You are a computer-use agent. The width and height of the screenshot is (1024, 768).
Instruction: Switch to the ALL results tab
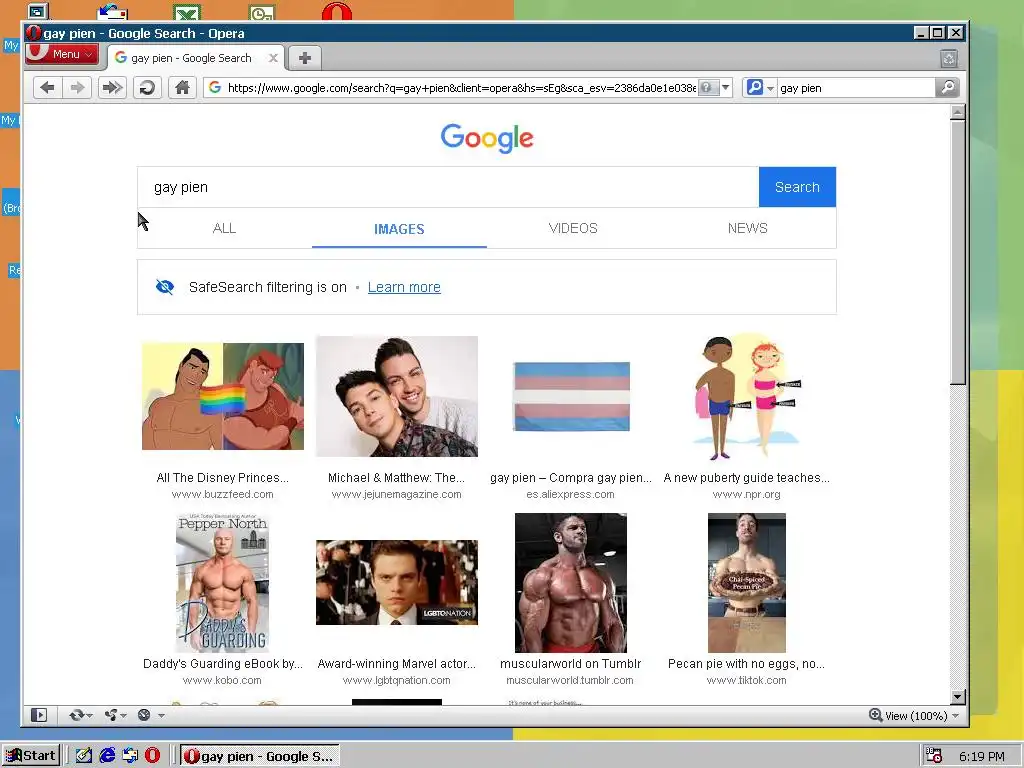click(x=224, y=229)
